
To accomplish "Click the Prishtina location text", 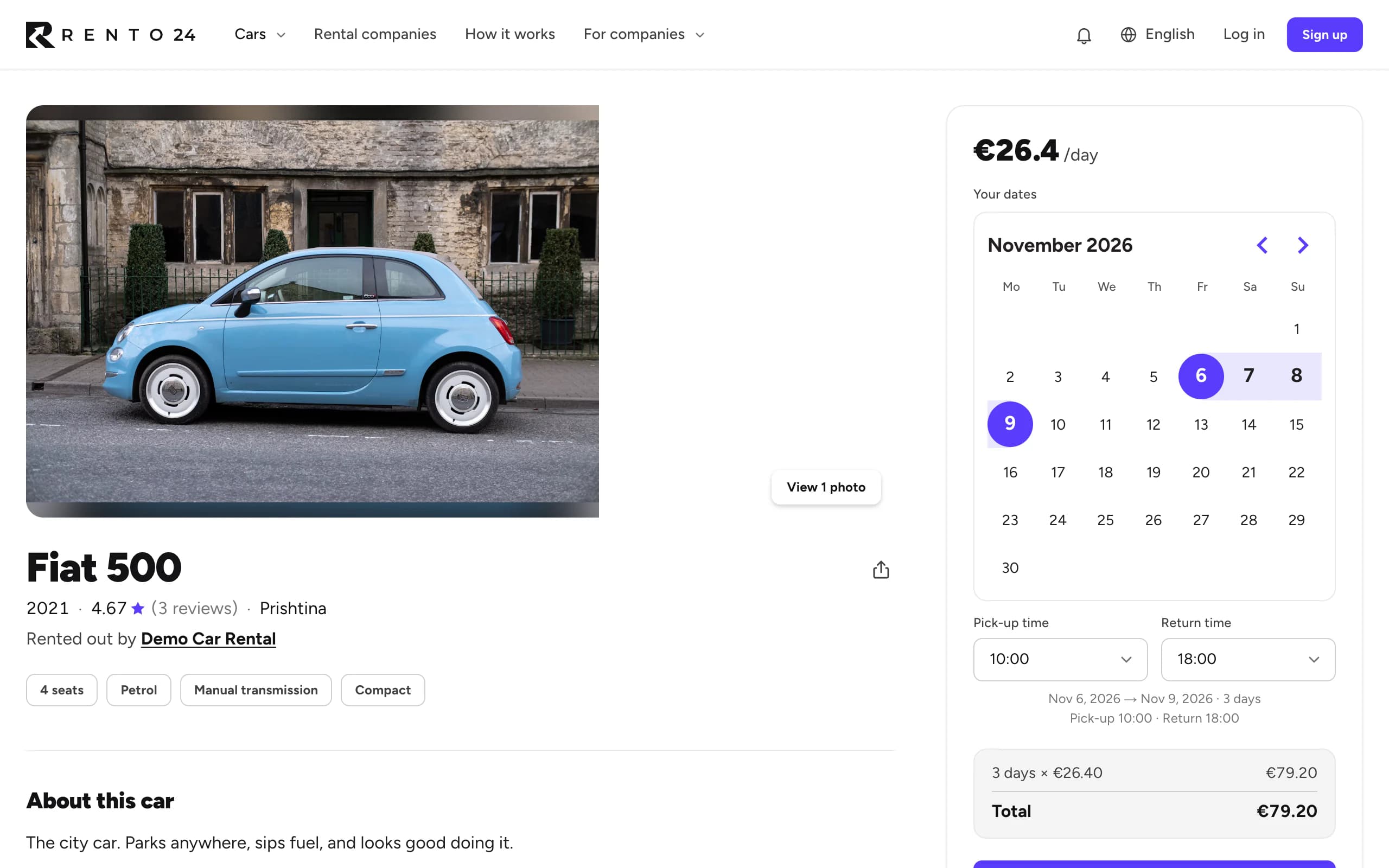I will click(x=293, y=608).
